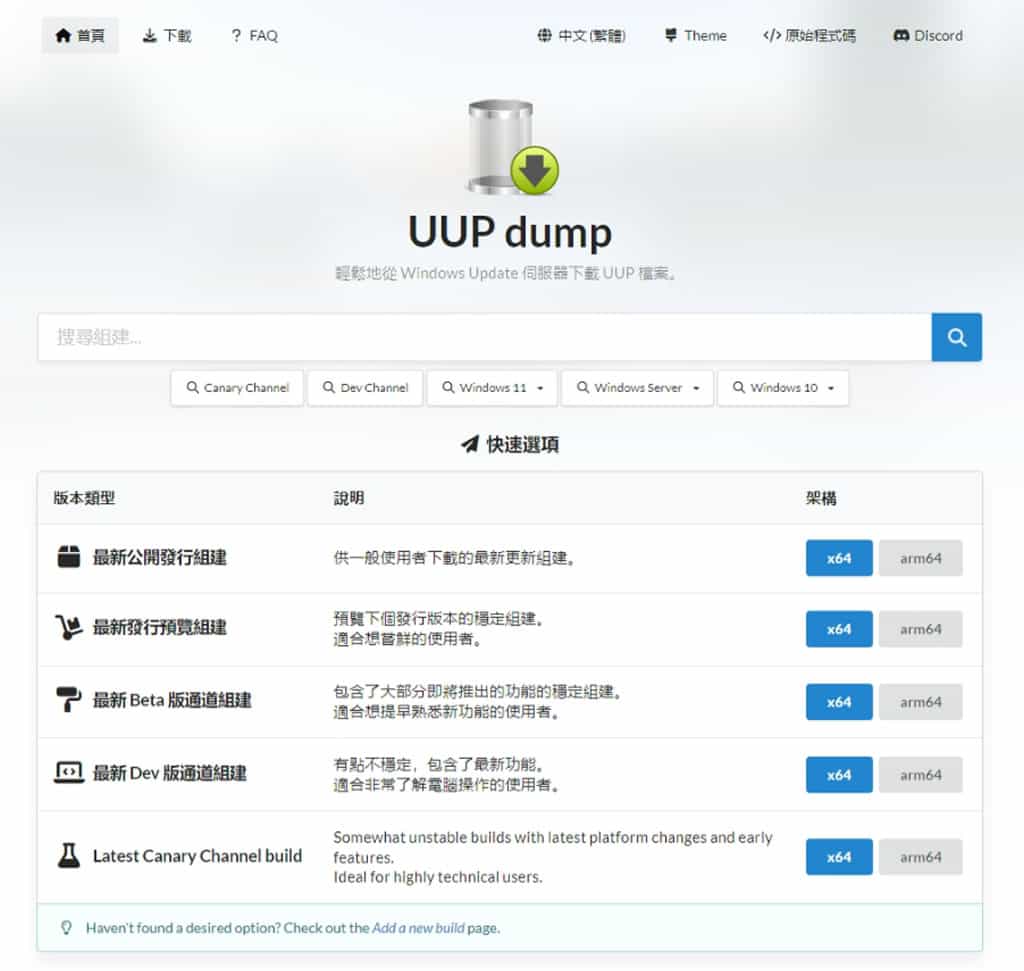Click the 架構 column header
1024x971 pixels.
pos(821,498)
